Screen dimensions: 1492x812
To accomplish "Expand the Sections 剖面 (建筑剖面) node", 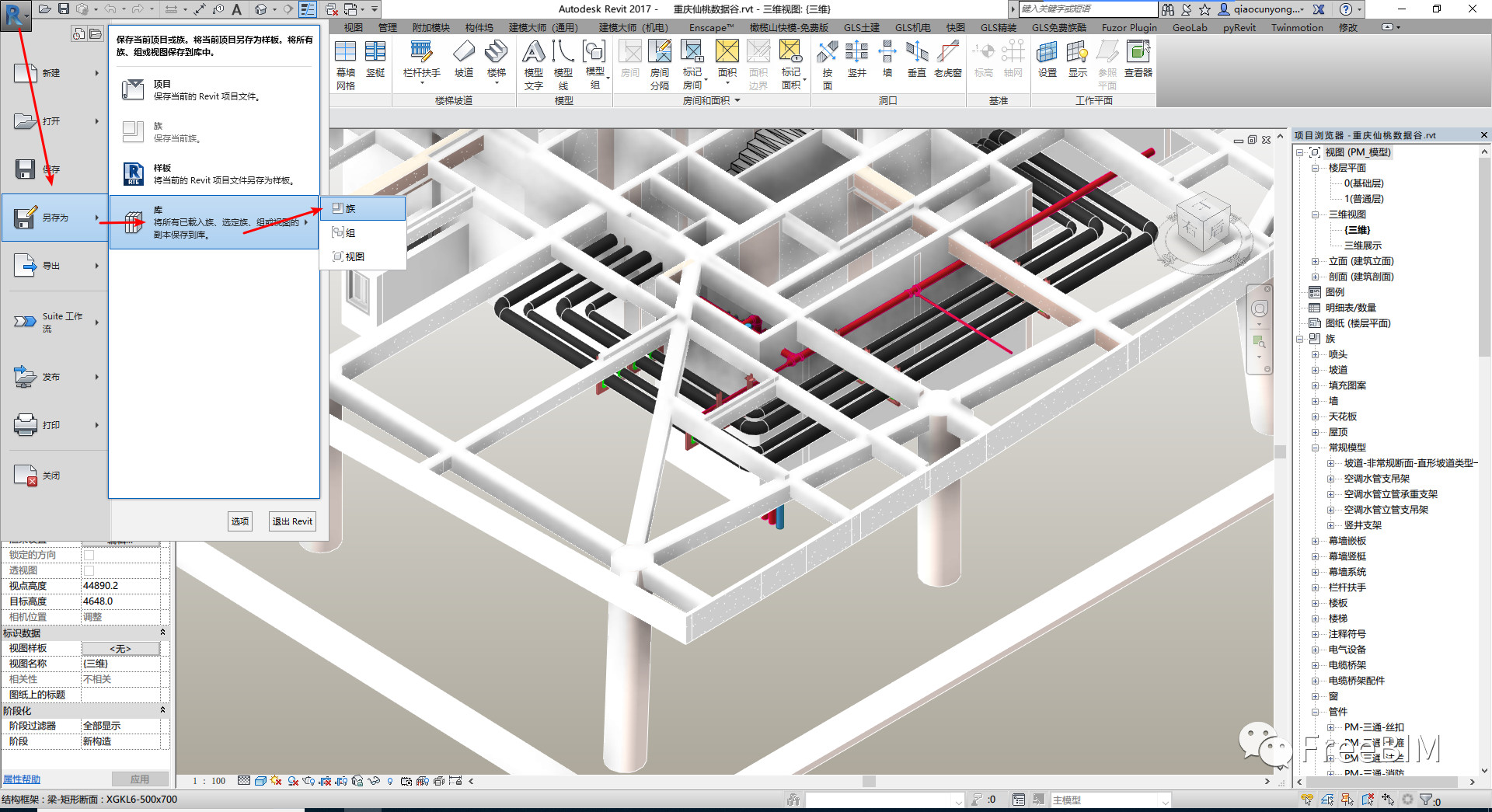I will point(1315,277).
